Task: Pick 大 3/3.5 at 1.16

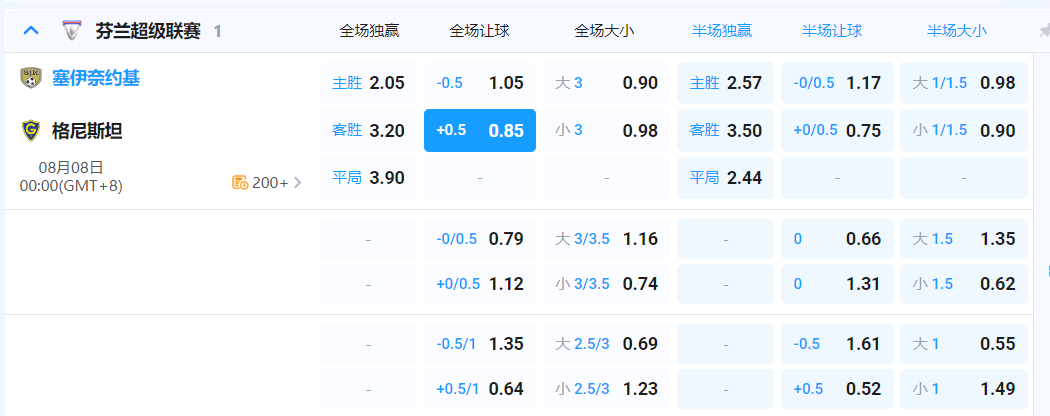Action: point(606,238)
